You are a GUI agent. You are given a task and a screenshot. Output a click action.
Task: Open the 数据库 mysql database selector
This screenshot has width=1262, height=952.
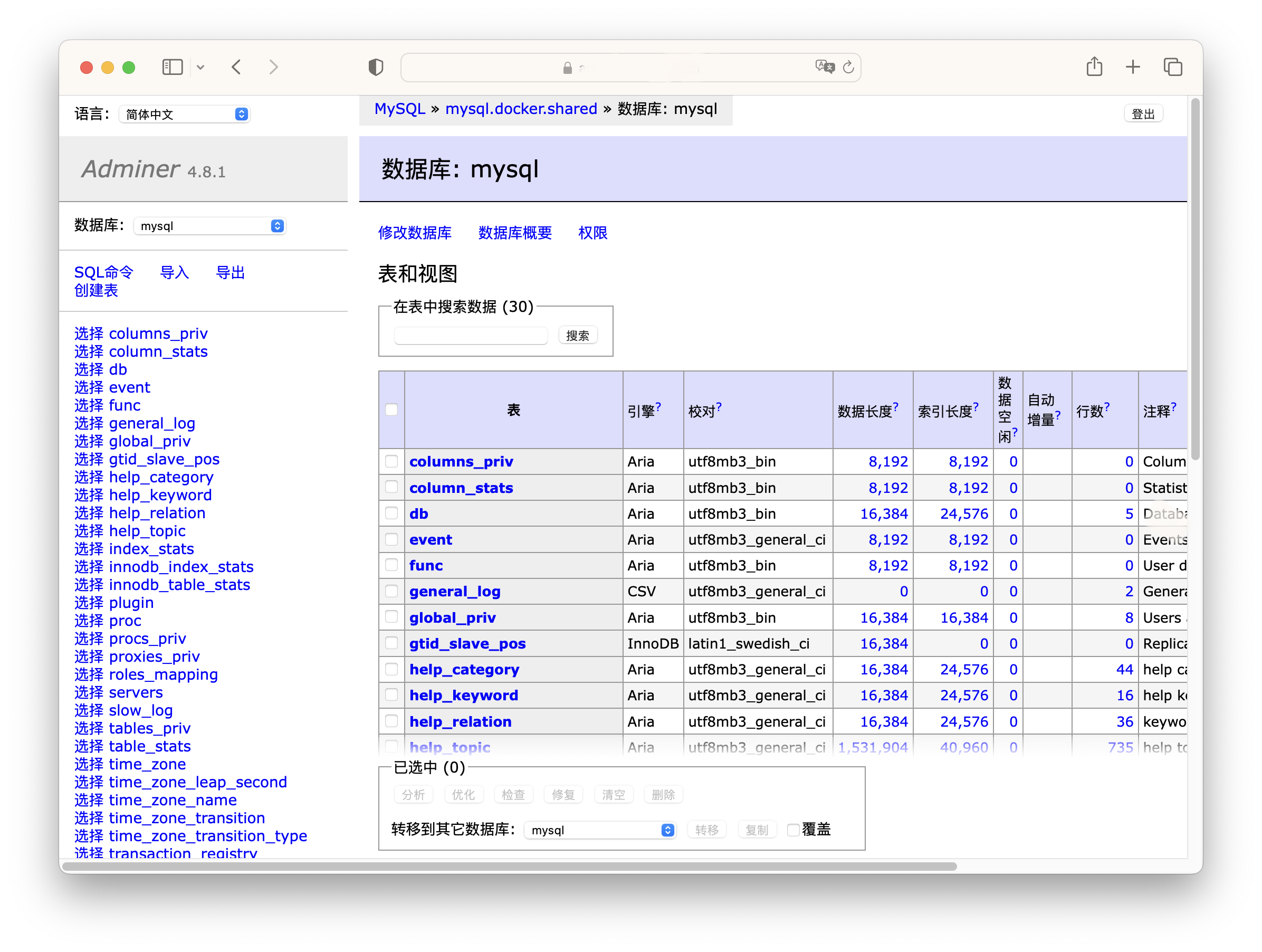click(x=209, y=226)
